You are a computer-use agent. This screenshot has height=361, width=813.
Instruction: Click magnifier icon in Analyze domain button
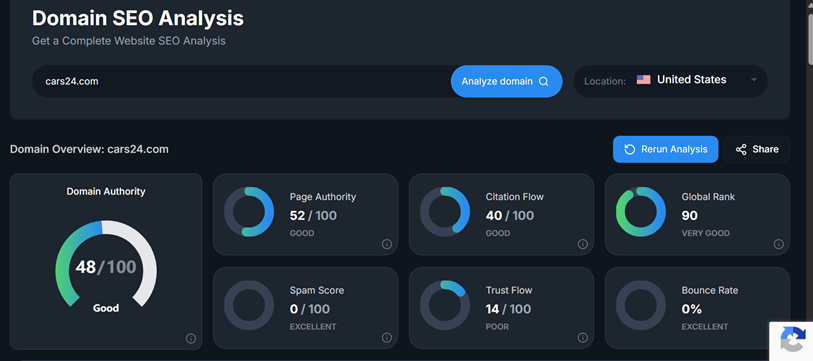click(x=543, y=81)
